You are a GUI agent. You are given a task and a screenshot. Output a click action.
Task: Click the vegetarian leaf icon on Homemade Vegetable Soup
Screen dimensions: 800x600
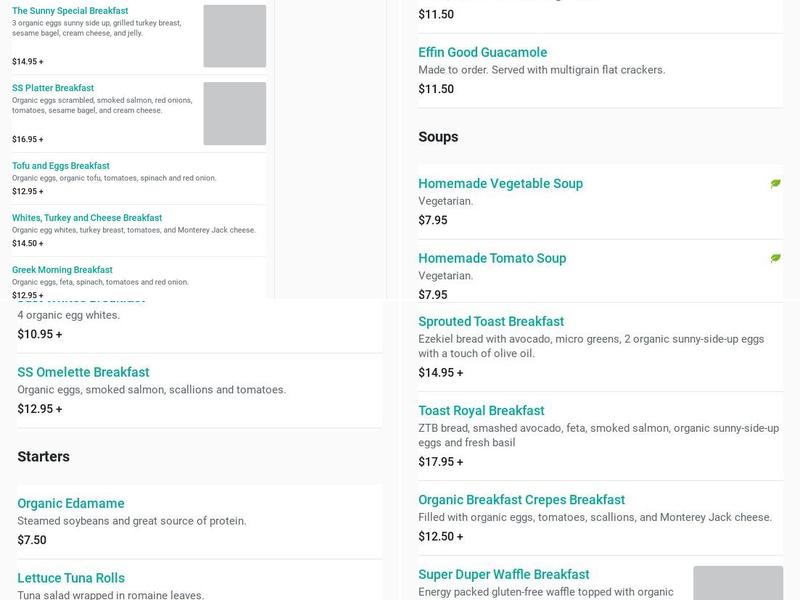click(775, 184)
